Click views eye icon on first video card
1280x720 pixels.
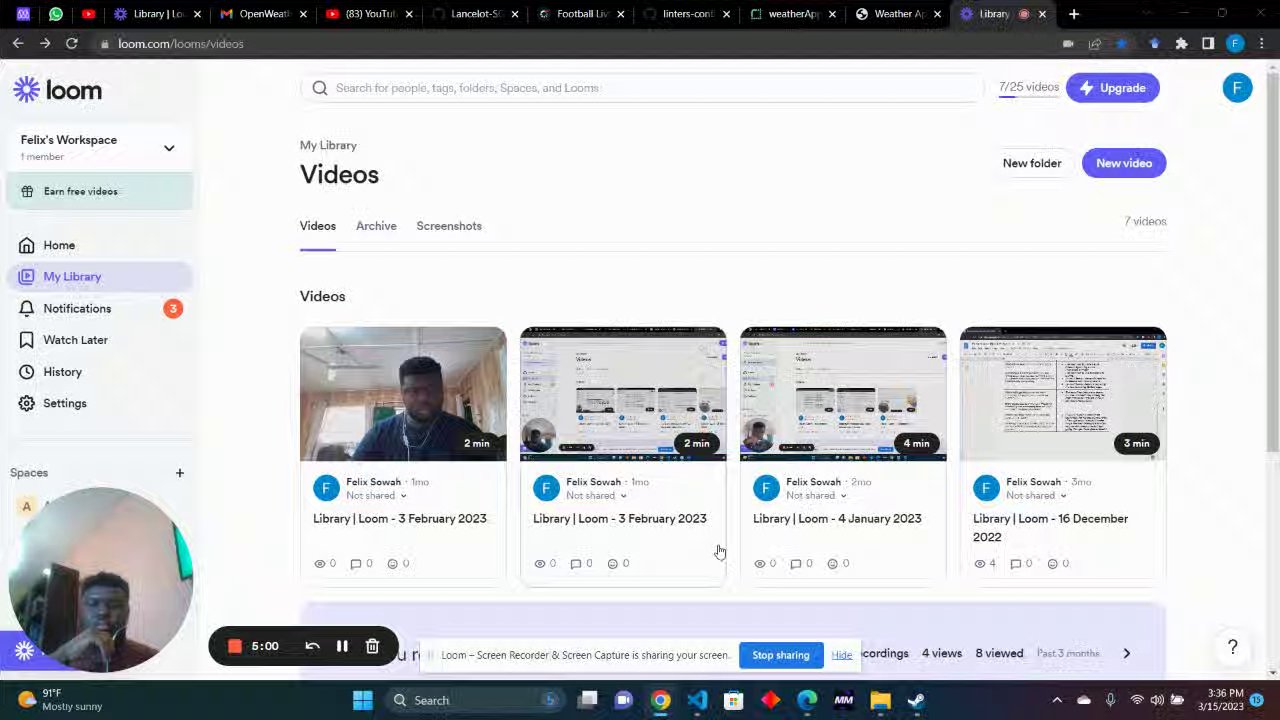tap(320, 564)
